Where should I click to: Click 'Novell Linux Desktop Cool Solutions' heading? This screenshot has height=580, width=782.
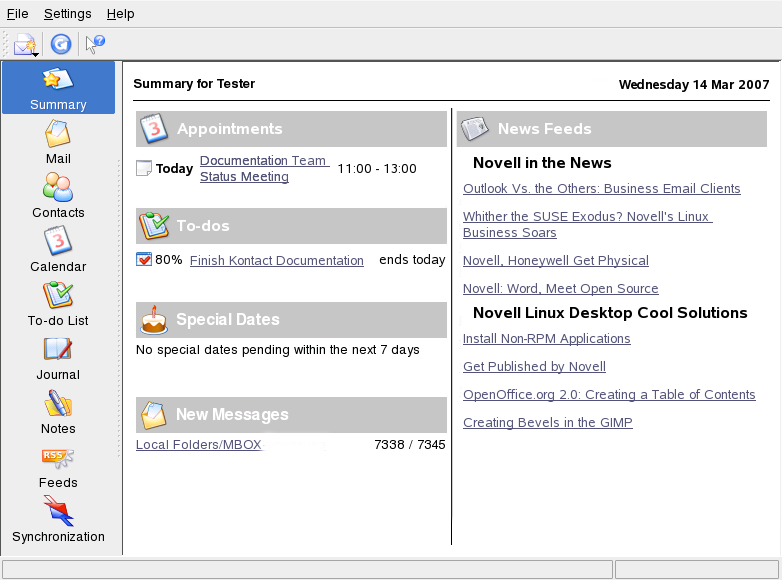tap(610, 313)
